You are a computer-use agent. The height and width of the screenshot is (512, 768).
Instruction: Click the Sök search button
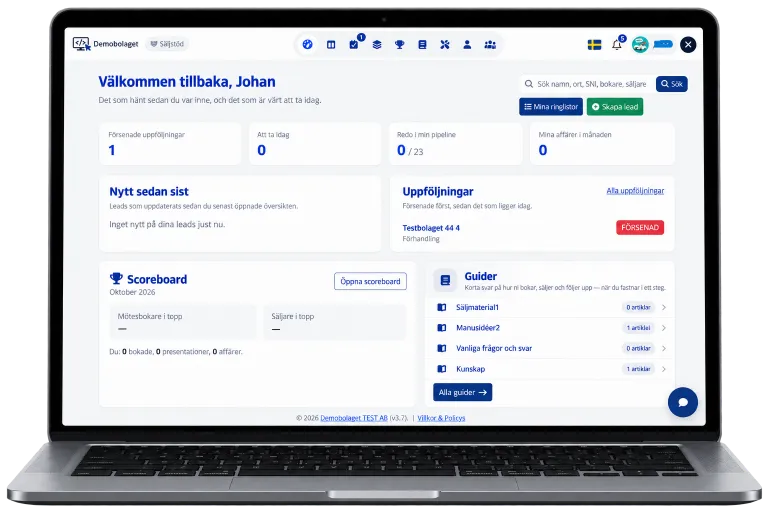click(x=672, y=84)
